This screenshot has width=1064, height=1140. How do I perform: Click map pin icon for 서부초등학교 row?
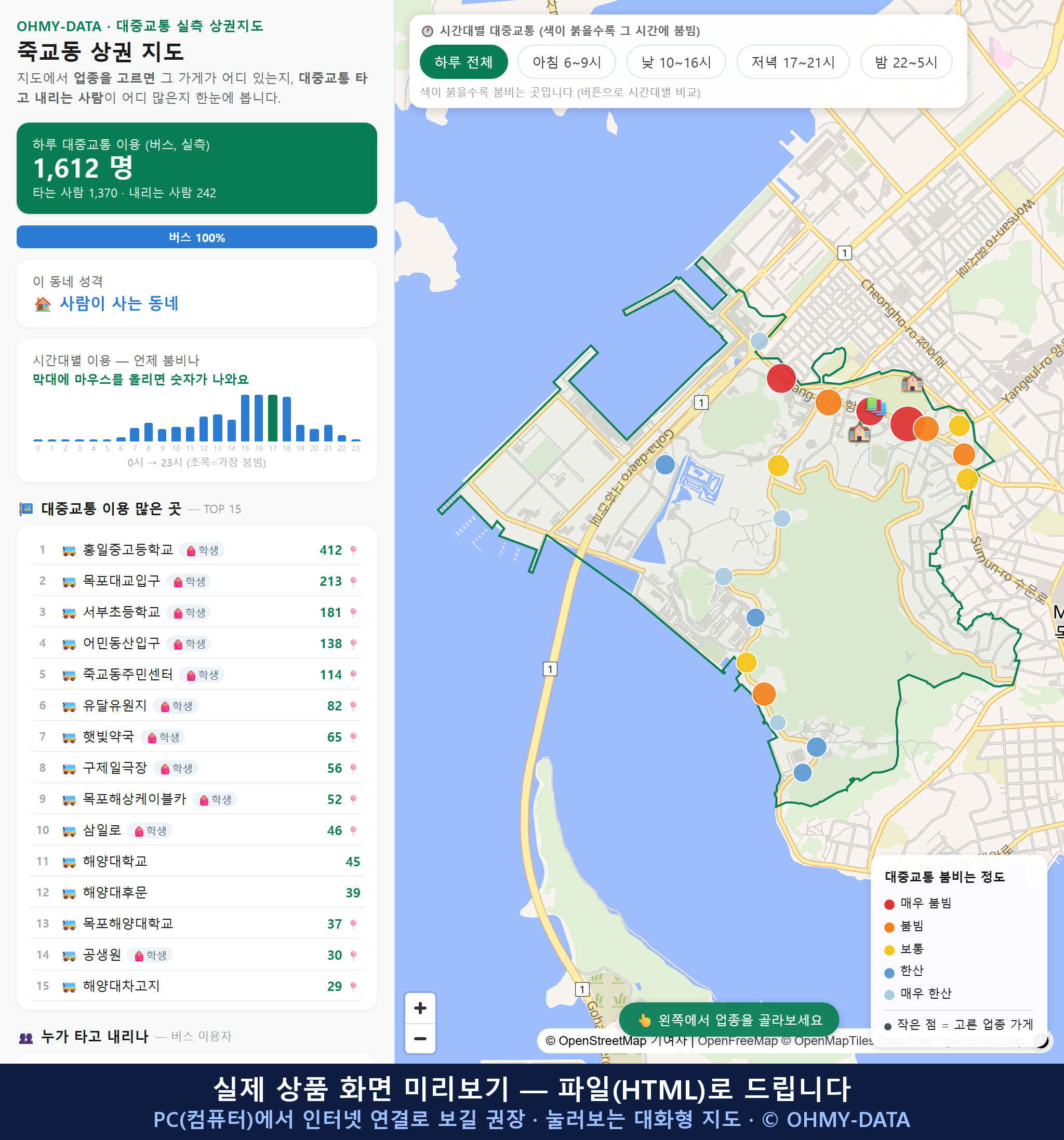(x=353, y=612)
